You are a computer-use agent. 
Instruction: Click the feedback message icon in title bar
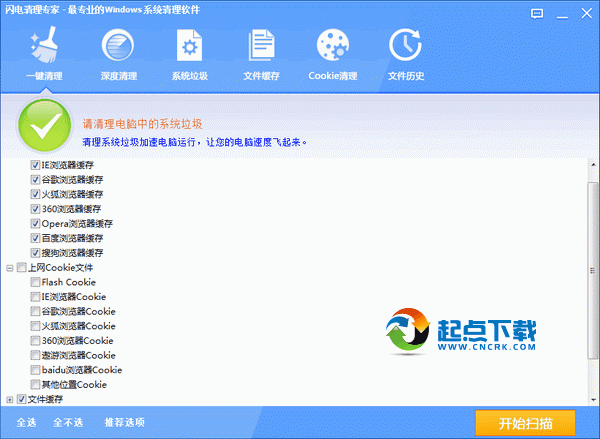point(537,14)
